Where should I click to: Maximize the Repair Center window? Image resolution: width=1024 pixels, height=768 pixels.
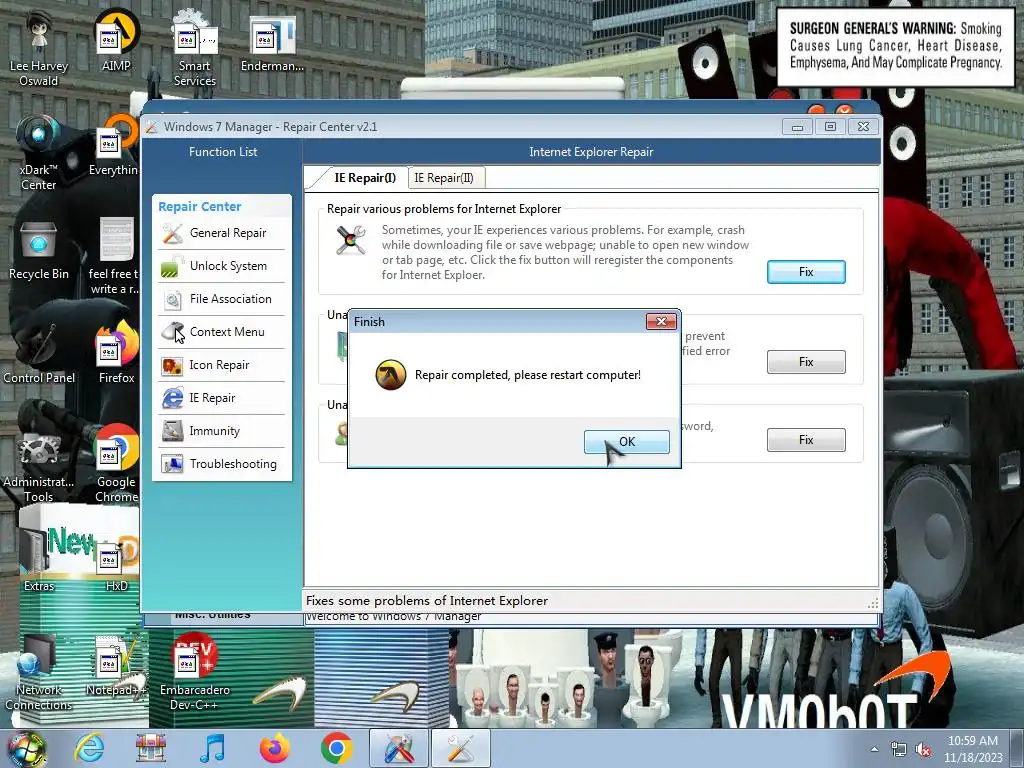click(x=830, y=127)
